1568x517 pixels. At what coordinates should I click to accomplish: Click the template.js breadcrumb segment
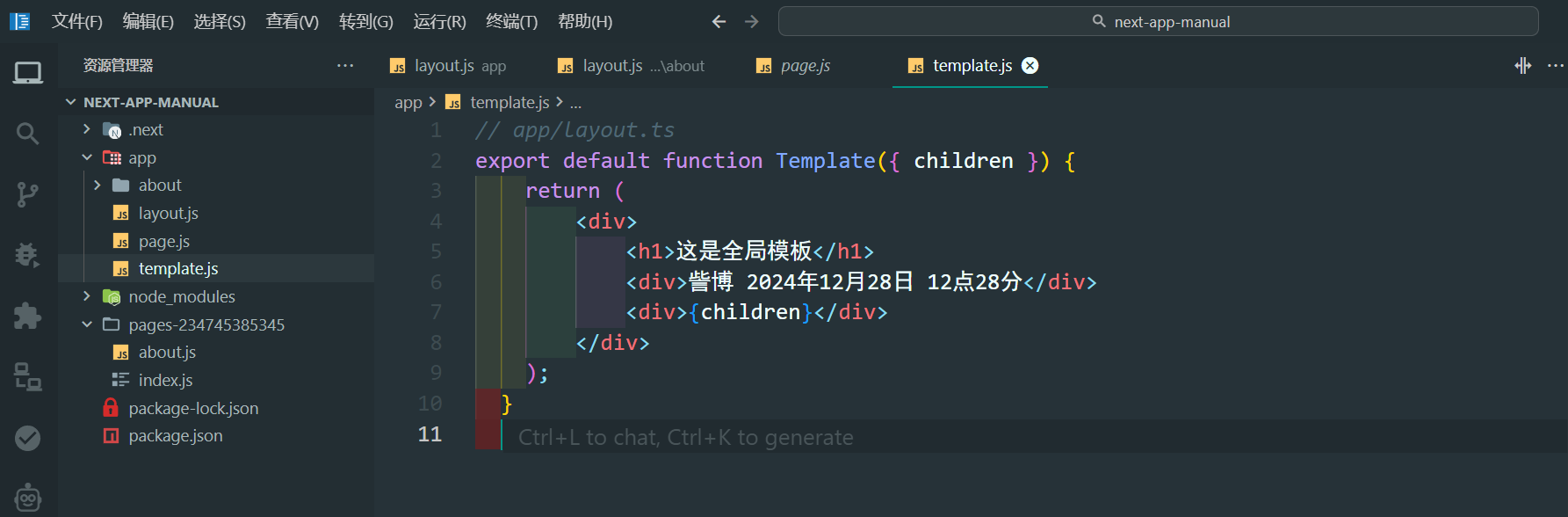coord(509,103)
